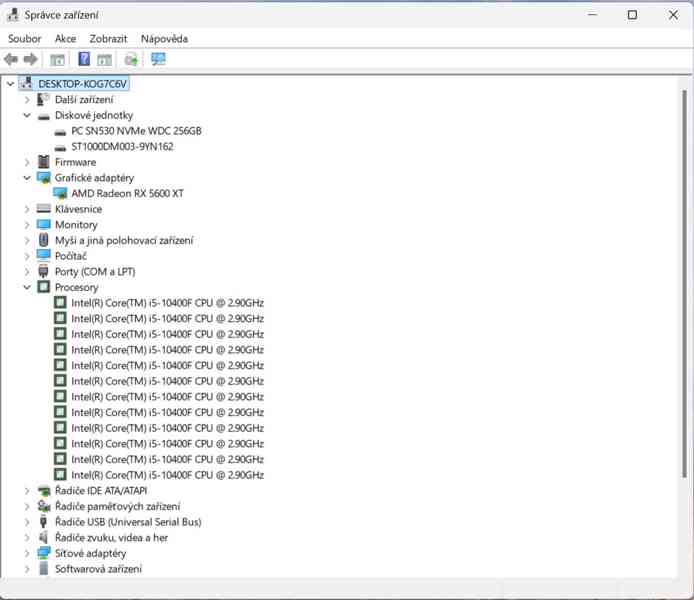This screenshot has height=600, width=694.
Task: Open the Zobrazit menu
Action: (108, 38)
